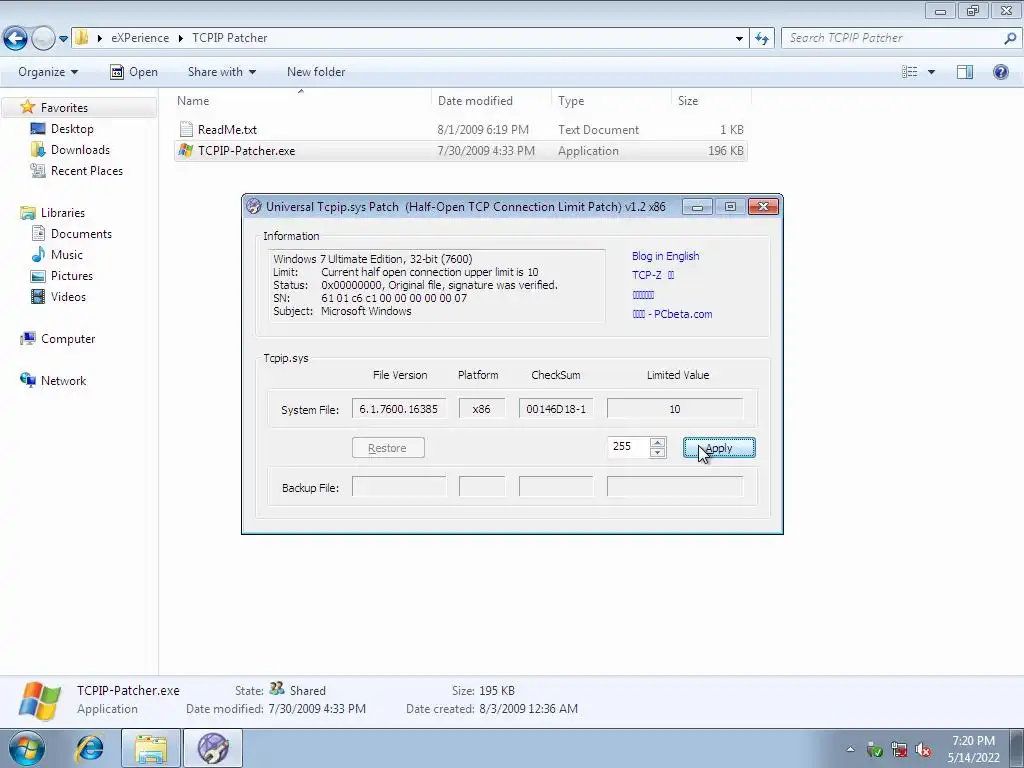Click the Restore button
Viewport: 1024px width, 768px height.
coord(388,448)
